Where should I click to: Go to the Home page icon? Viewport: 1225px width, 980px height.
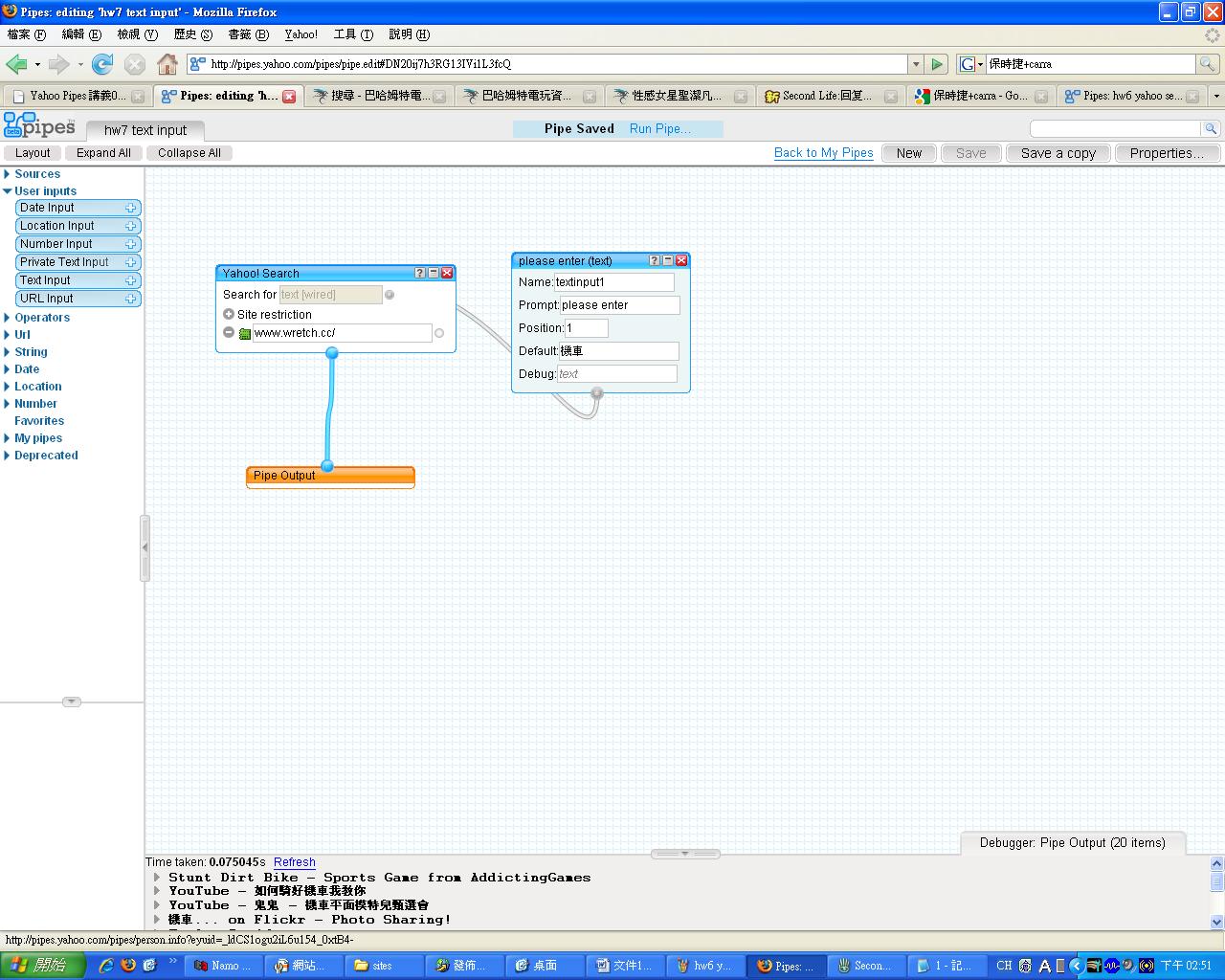click(x=167, y=64)
